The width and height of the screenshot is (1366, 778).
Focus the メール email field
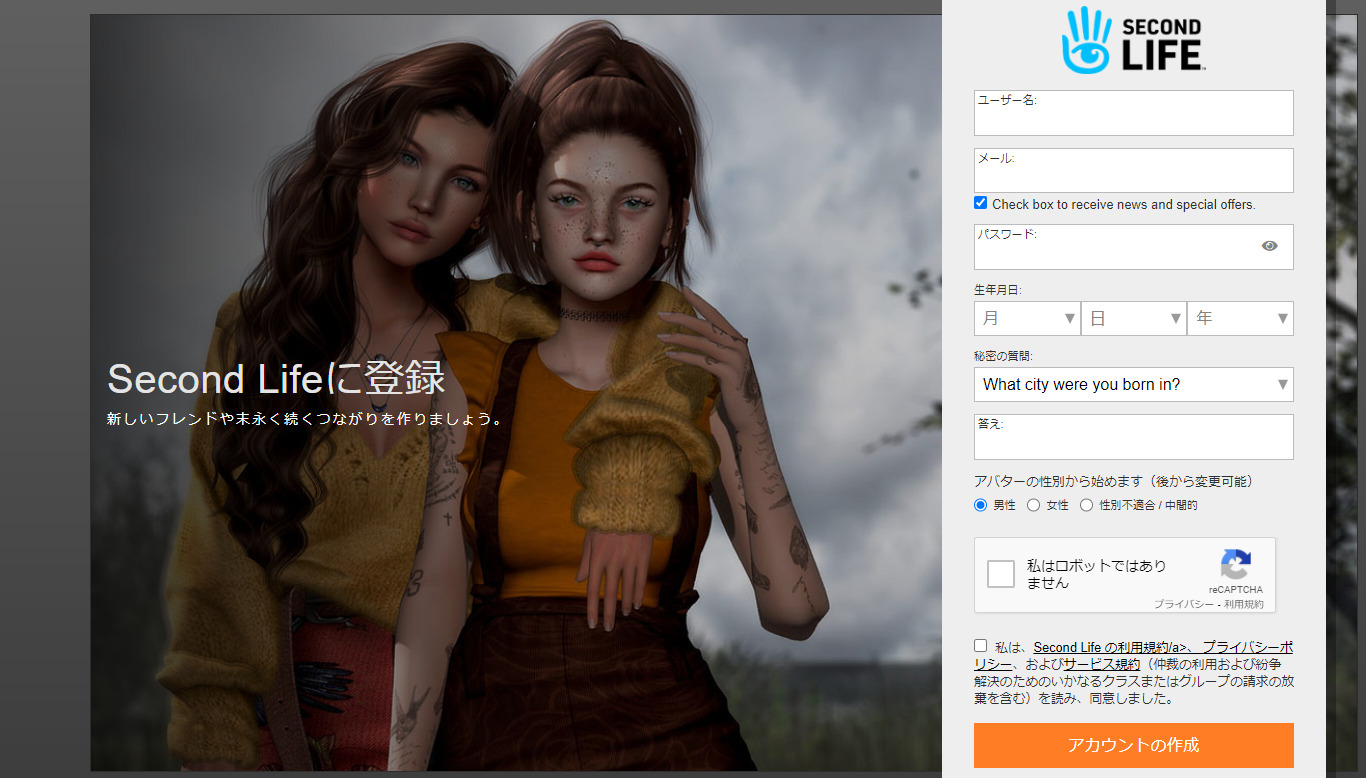(1133, 170)
